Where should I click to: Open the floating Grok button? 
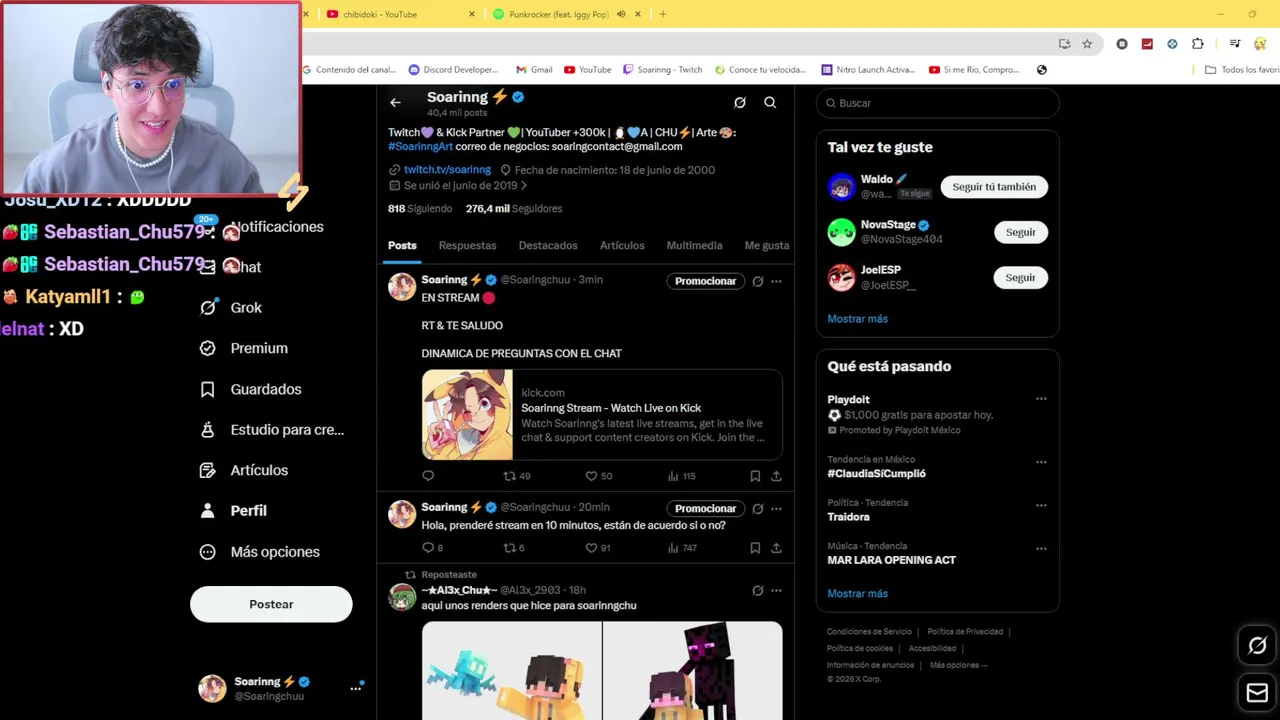[1257, 645]
